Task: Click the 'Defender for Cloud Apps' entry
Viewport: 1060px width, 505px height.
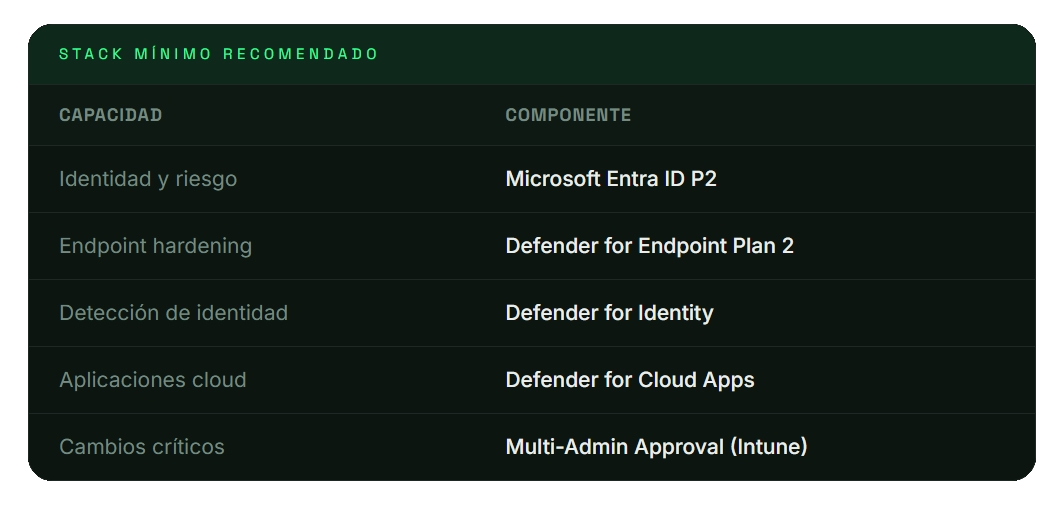Action: (x=630, y=380)
